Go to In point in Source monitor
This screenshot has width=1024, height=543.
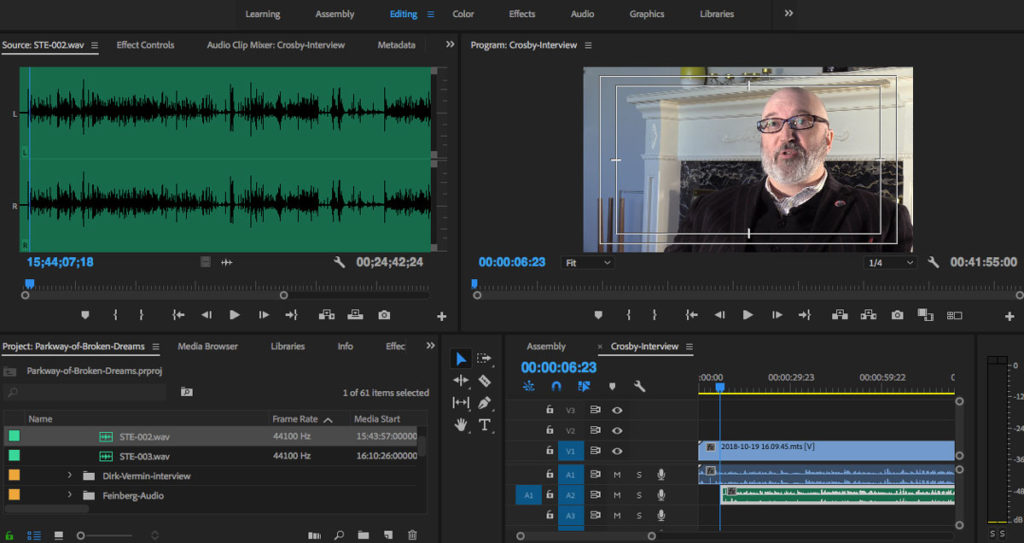178,315
